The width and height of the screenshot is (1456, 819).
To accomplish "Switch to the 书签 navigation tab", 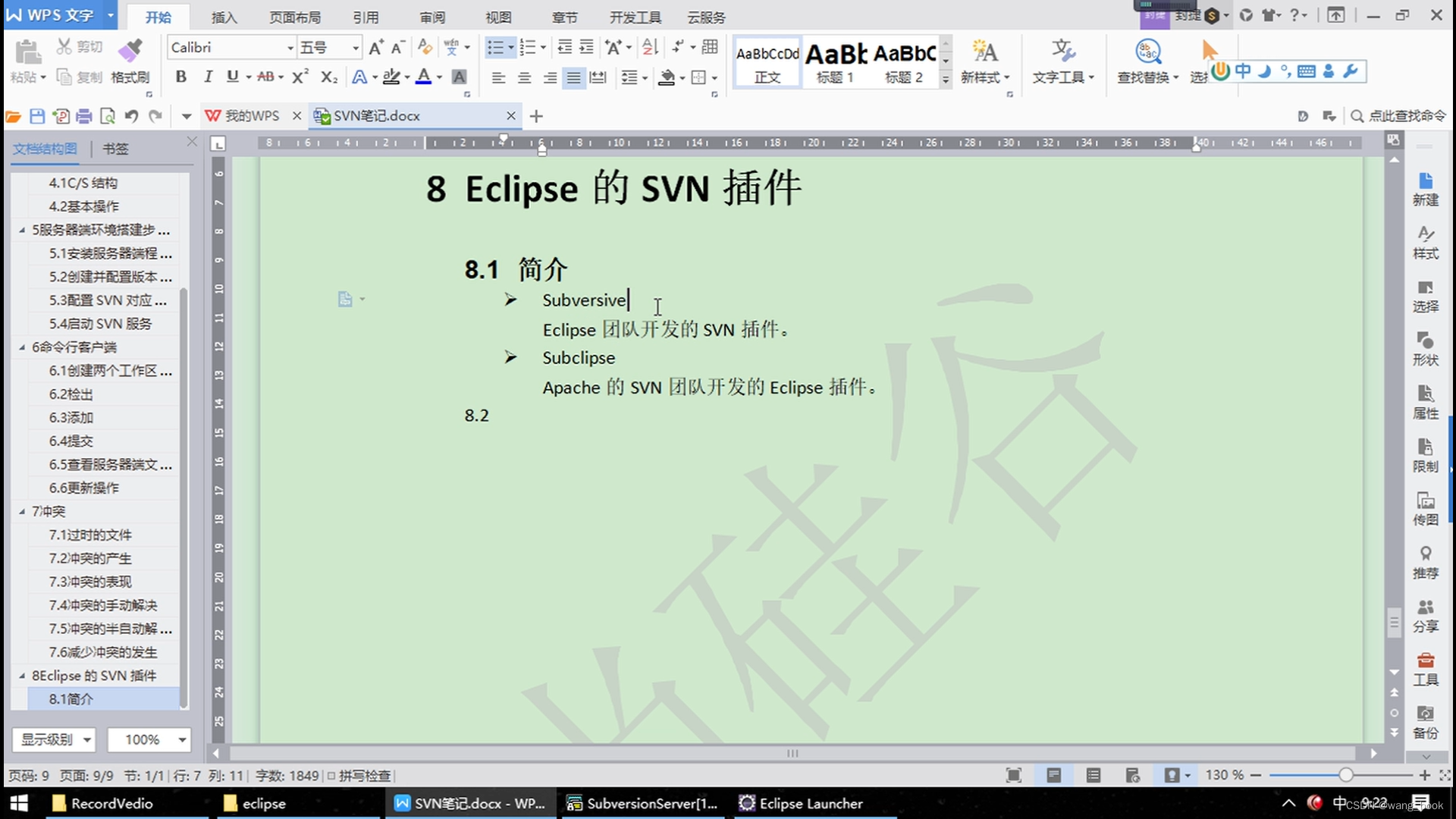I will (x=115, y=149).
